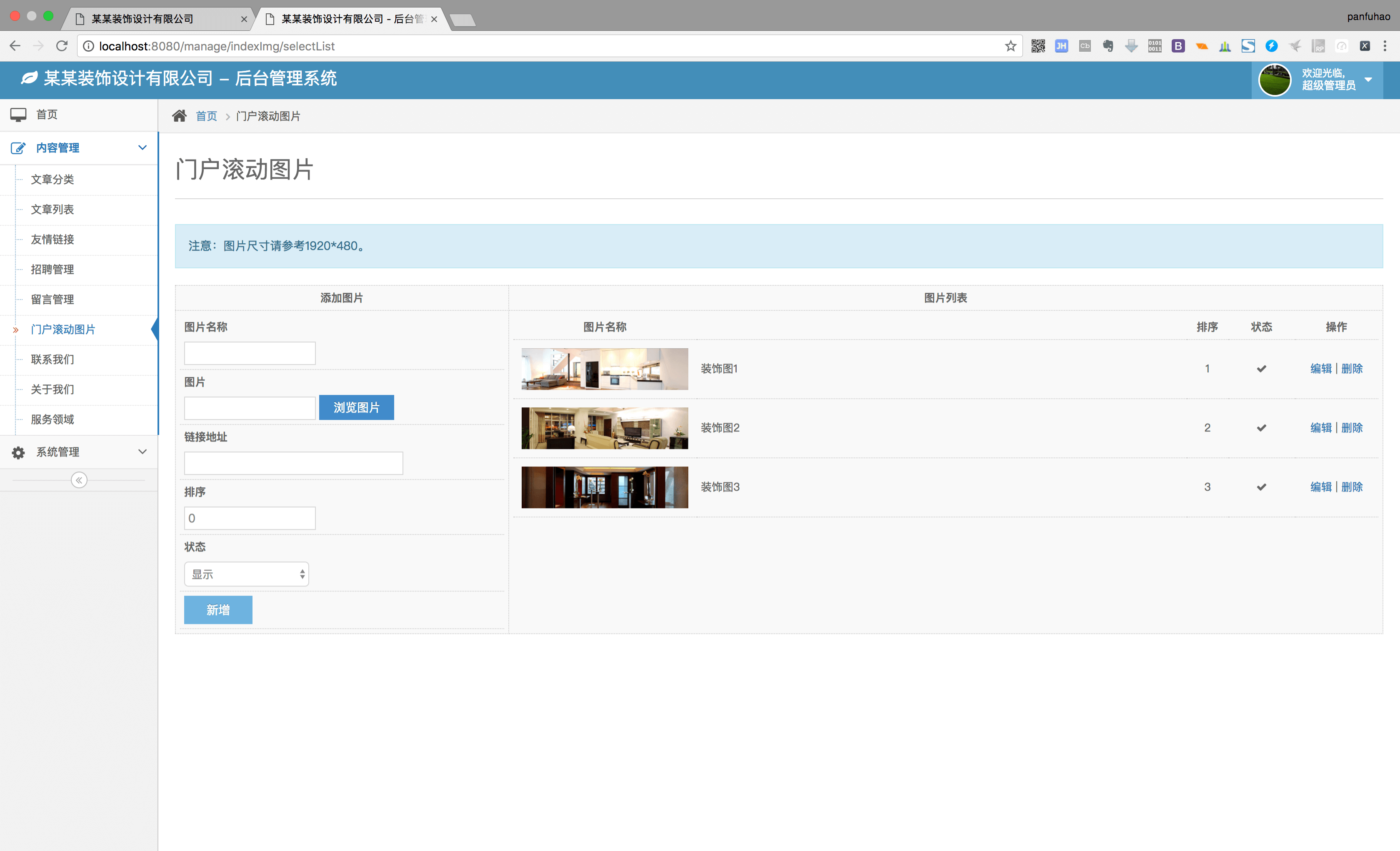Click the QR code extension icon
The image size is (1400, 851).
point(1038,46)
